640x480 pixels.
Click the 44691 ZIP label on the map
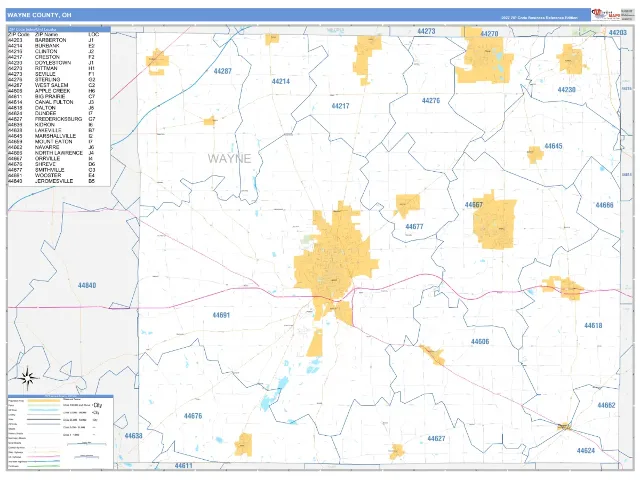coord(221,316)
